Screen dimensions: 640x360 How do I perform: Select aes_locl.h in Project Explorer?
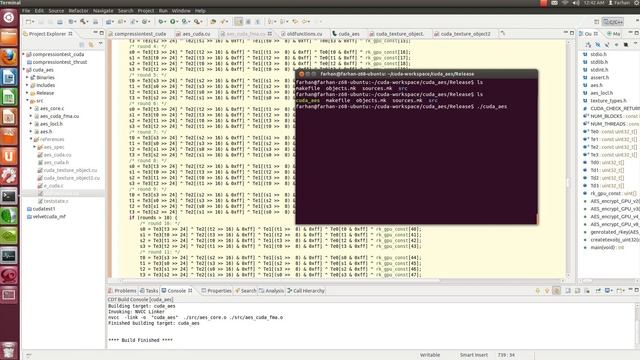pyautogui.click(x=51, y=124)
